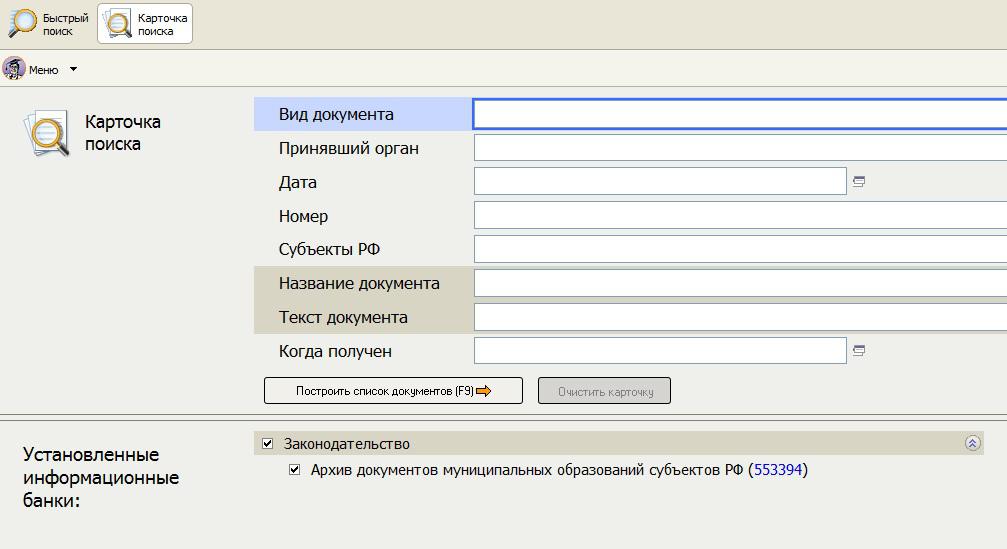Click the Субъекты РФ input field

click(739, 249)
